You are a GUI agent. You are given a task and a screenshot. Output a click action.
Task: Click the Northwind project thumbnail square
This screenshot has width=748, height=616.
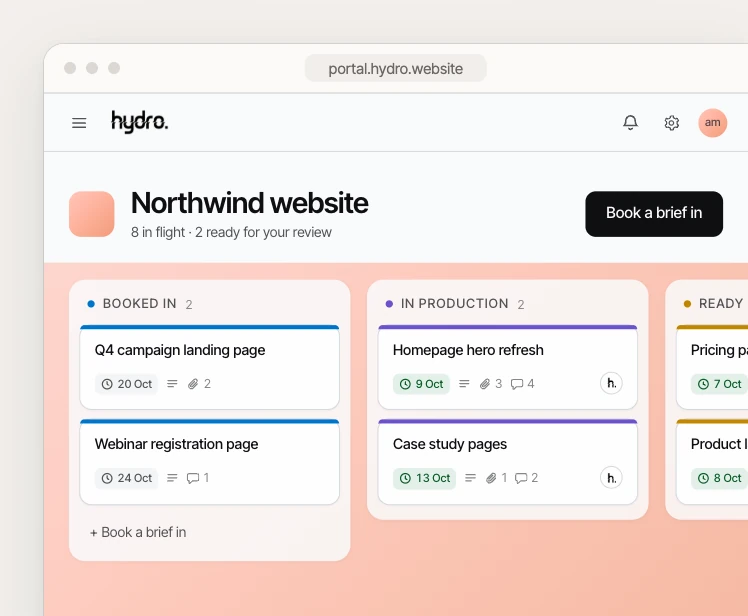pos(92,214)
